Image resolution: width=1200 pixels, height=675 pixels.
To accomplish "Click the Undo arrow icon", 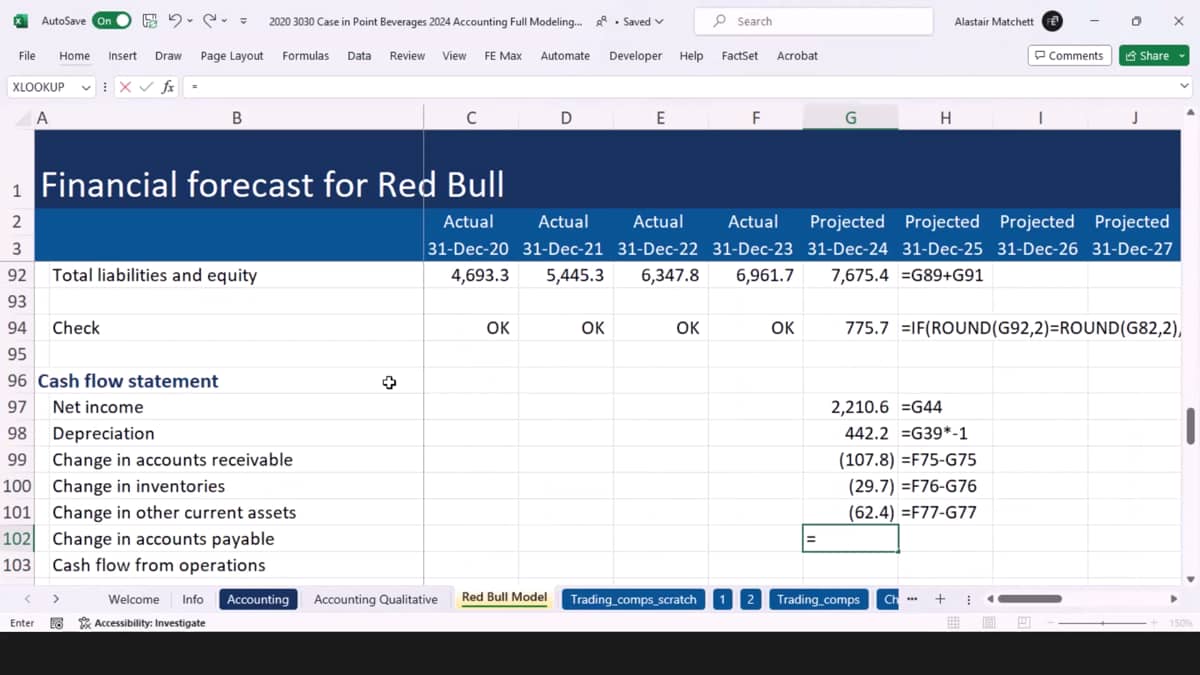I will point(174,20).
